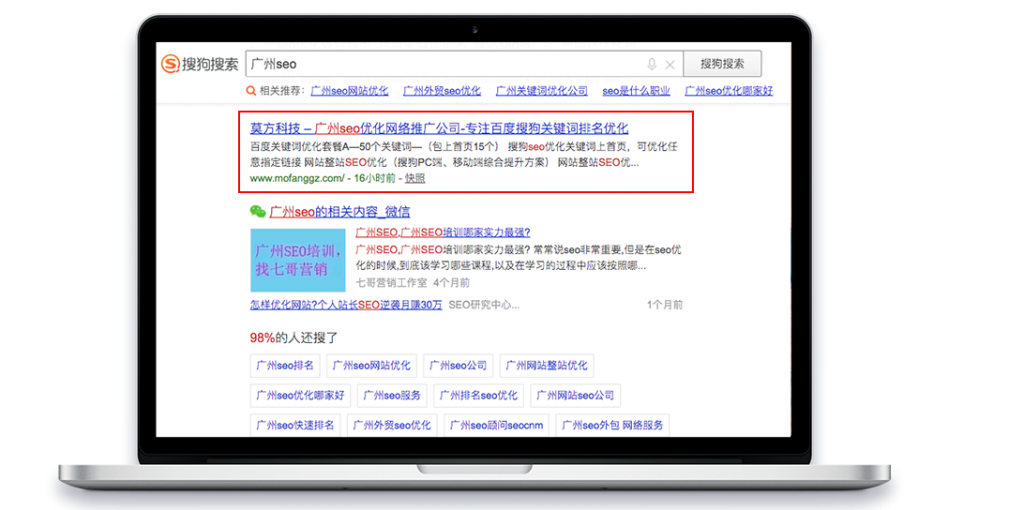Select suggestion chip 广州seo排名

285,366
